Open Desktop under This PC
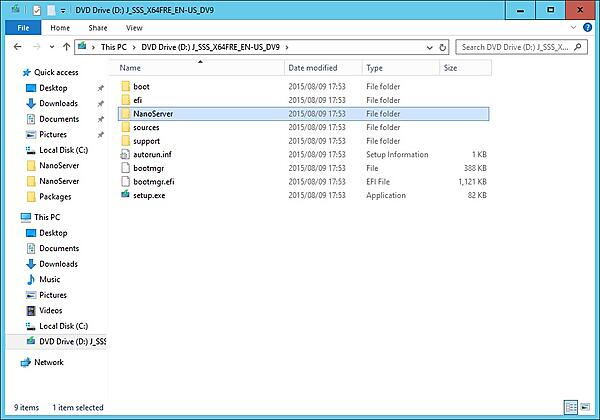Viewport: 600px width, 420px height. (53, 233)
